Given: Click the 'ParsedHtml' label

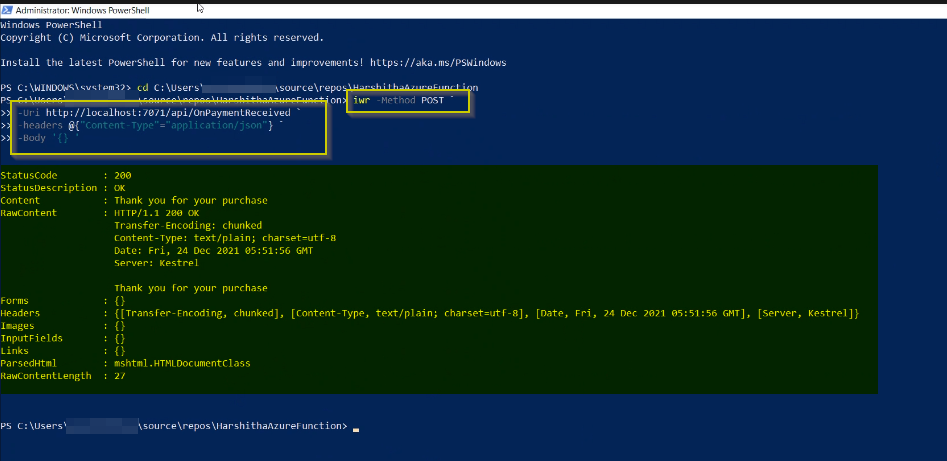Looking at the screenshot, I should point(29,363).
